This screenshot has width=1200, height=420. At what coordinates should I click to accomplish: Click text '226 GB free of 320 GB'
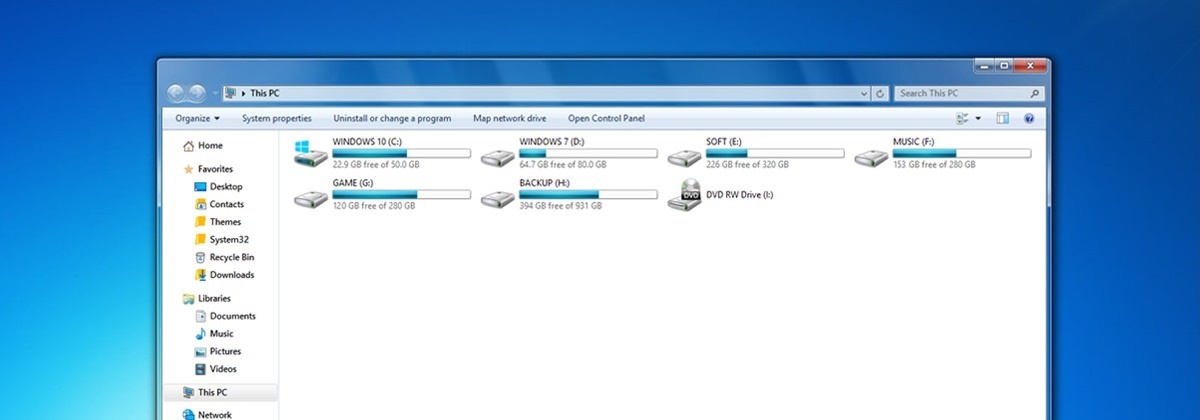[746, 164]
